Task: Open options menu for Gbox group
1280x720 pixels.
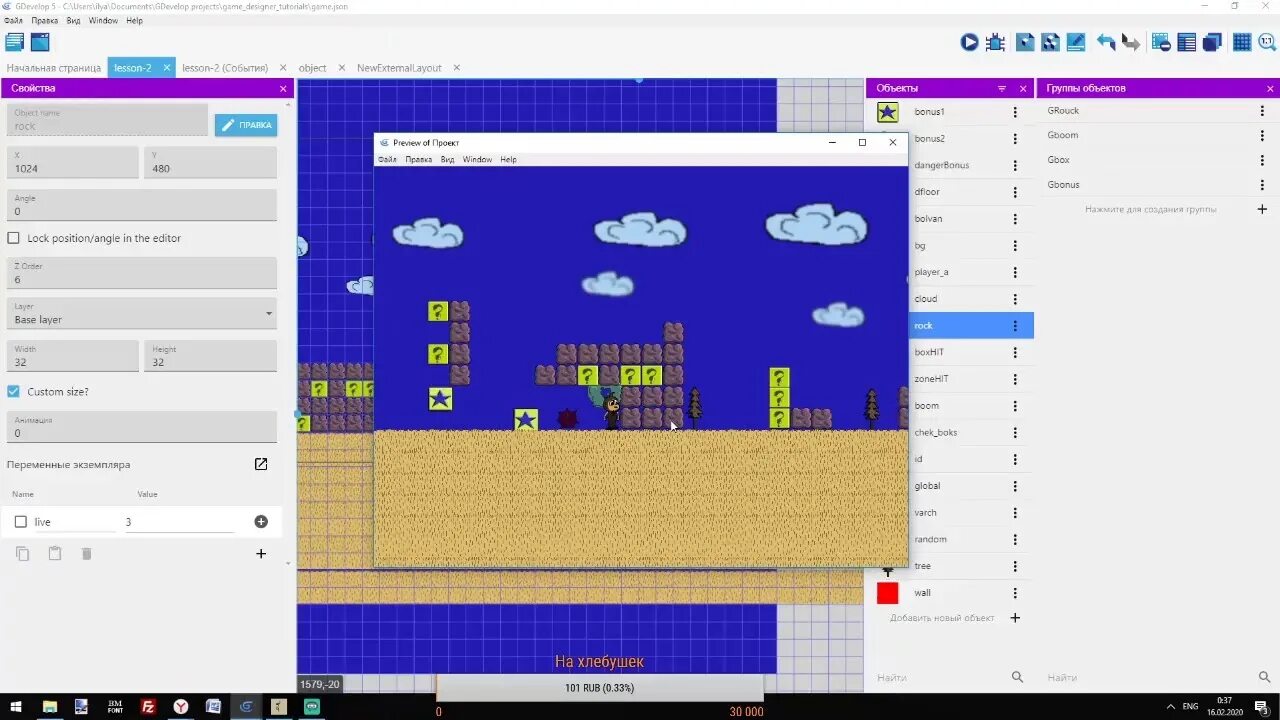Action: tap(1262, 160)
